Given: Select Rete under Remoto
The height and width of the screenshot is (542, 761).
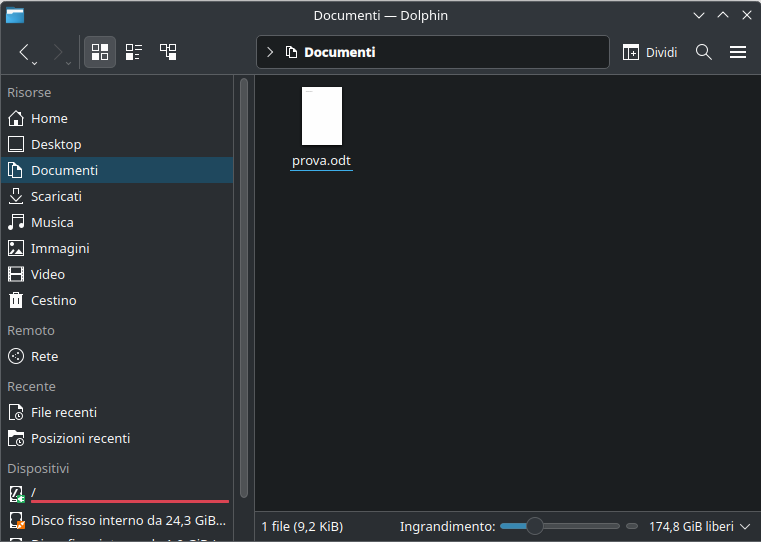Looking at the screenshot, I should pyautogui.click(x=44, y=356).
